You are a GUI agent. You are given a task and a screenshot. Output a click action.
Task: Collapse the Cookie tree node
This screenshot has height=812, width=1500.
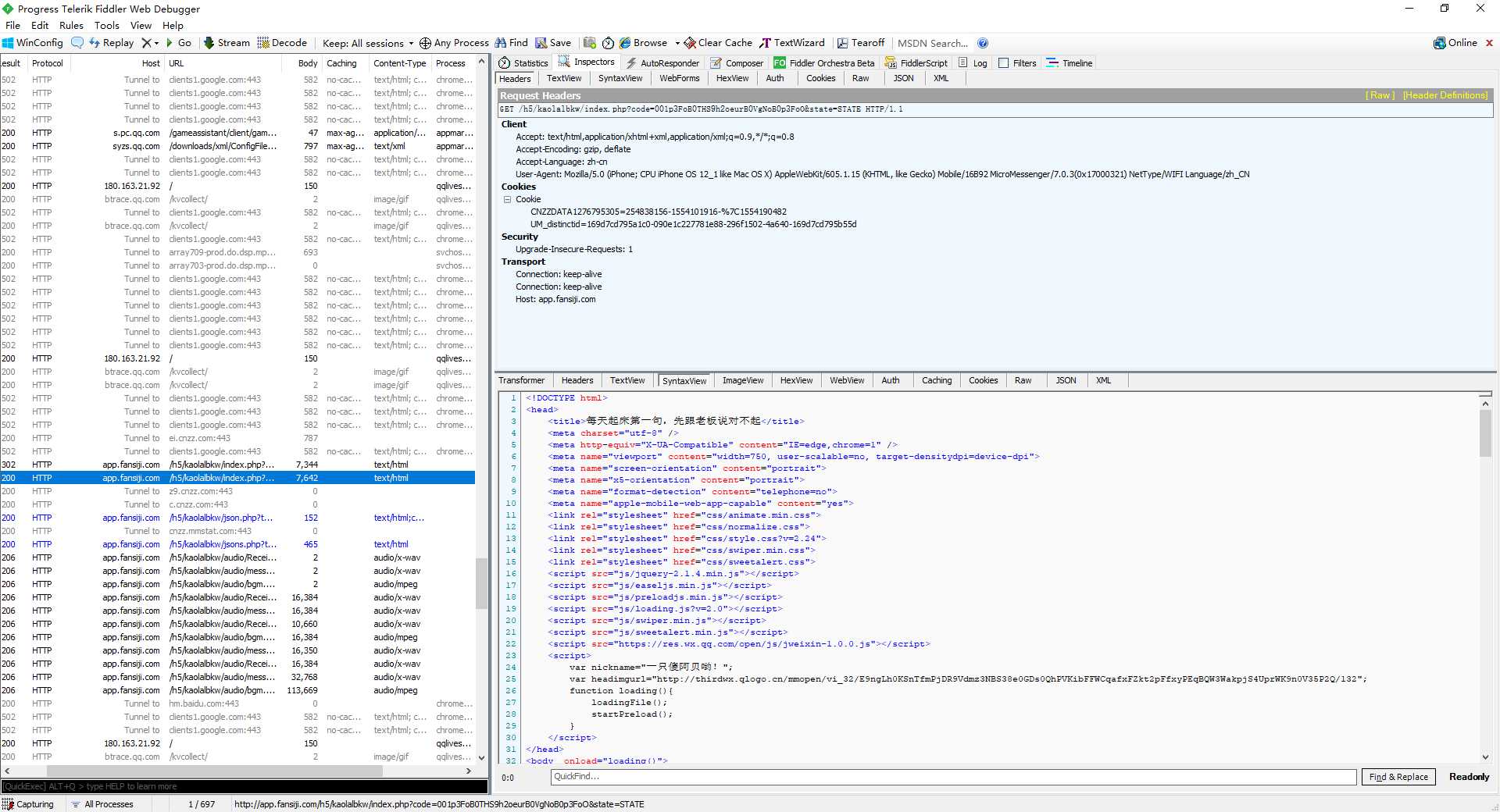point(507,199)
